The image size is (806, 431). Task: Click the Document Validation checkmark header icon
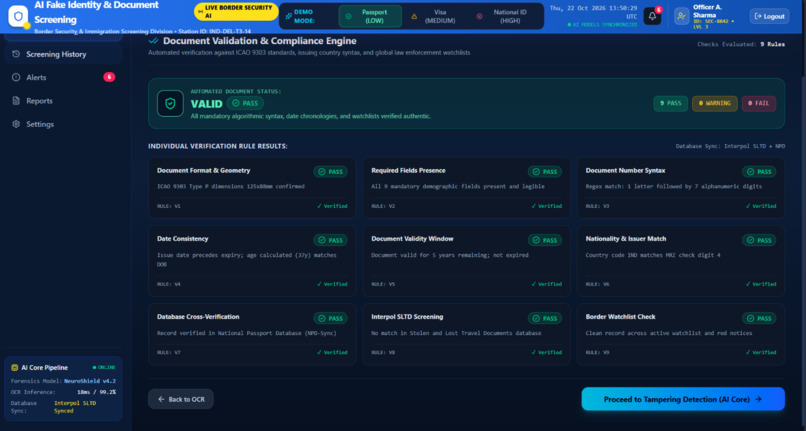[153, 41]
